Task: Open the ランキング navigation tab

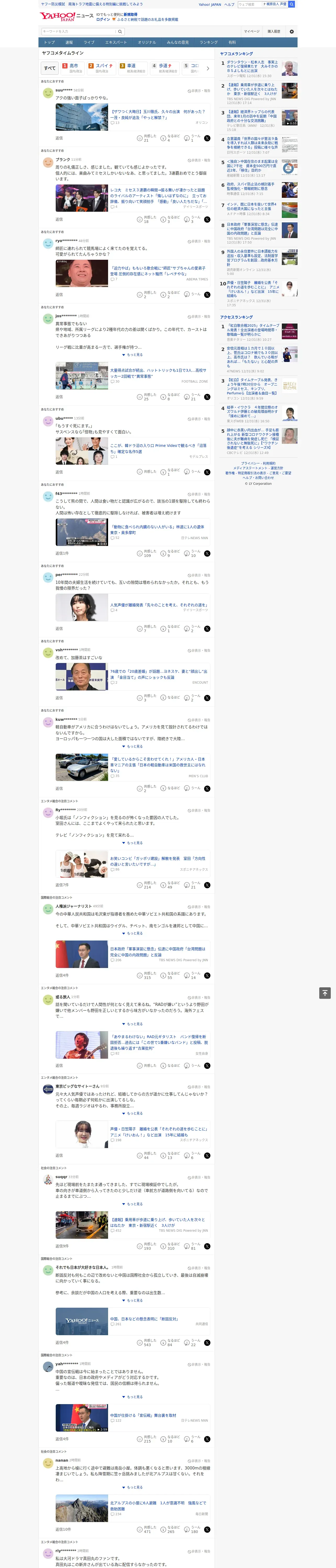Action: 209,43
